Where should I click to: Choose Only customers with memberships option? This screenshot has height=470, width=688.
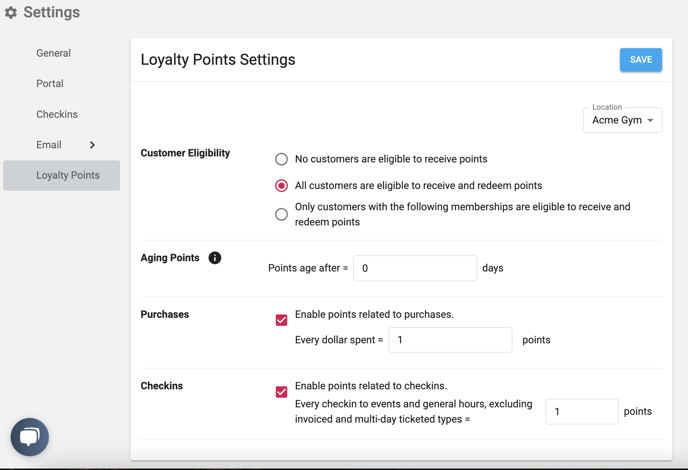pos(281,214)
